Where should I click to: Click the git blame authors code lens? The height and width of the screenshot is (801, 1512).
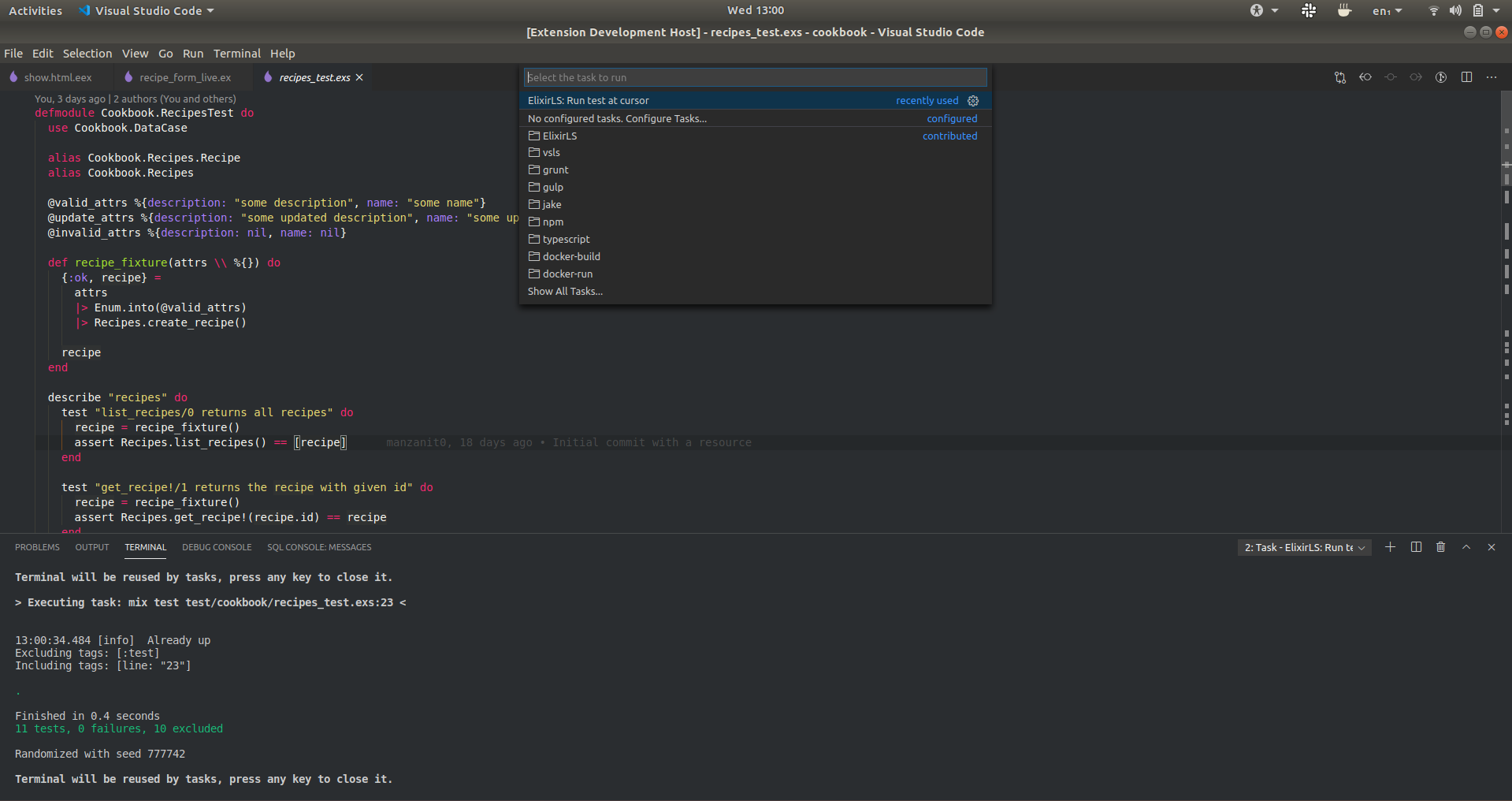tap(135, 99)
